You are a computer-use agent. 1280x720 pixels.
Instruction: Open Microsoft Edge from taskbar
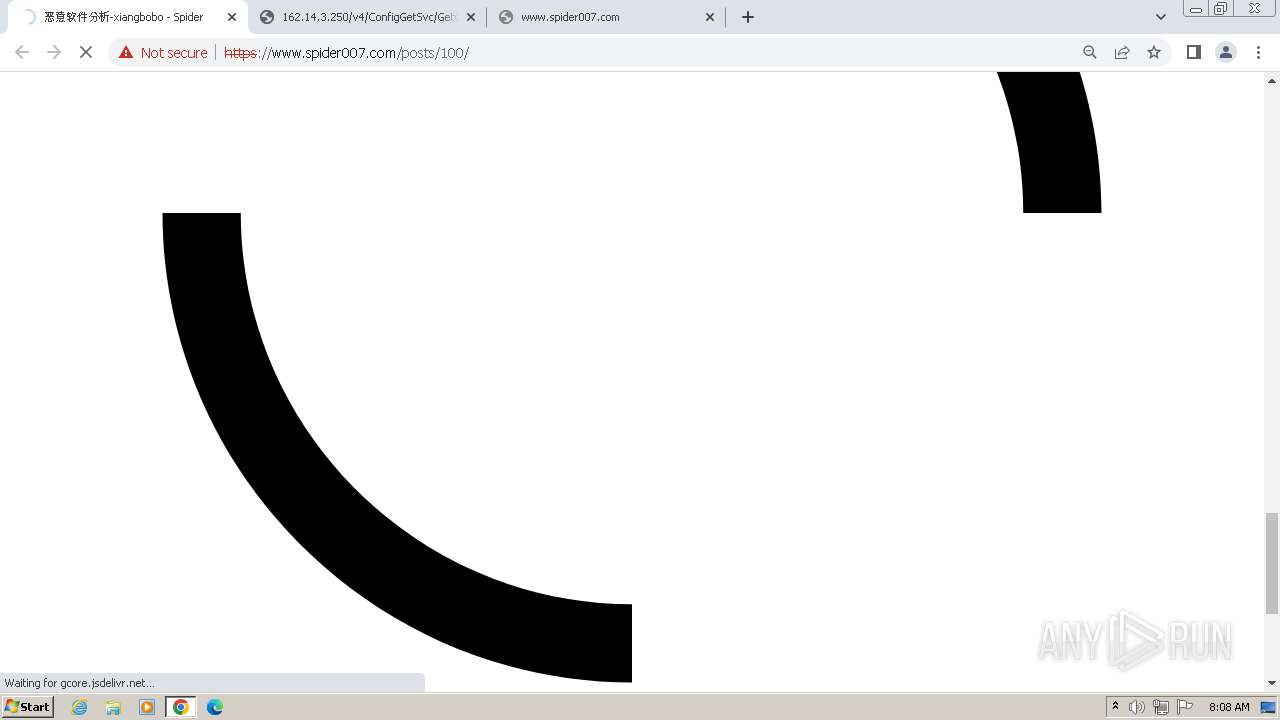coord(215,707)
